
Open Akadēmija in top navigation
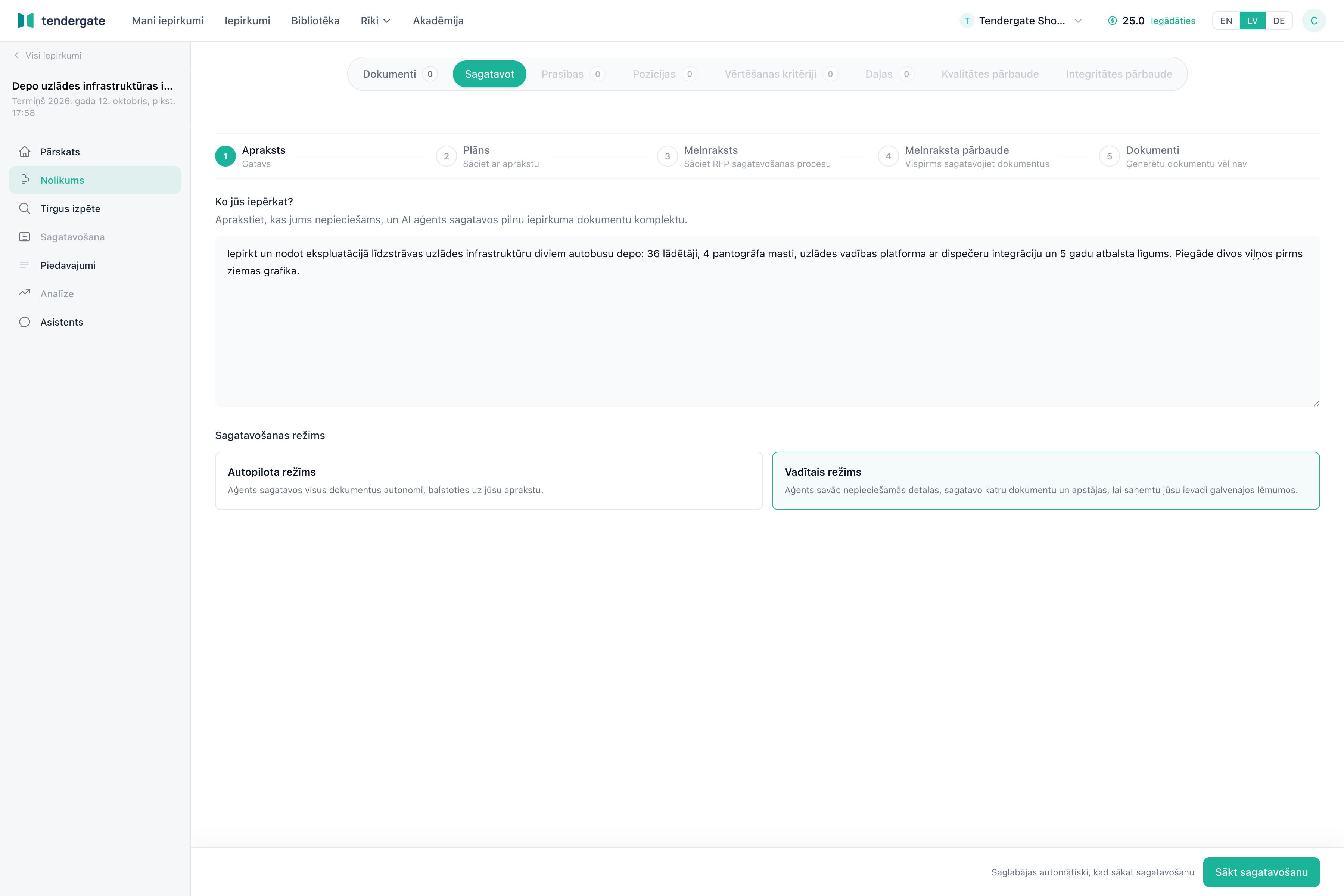438,21
